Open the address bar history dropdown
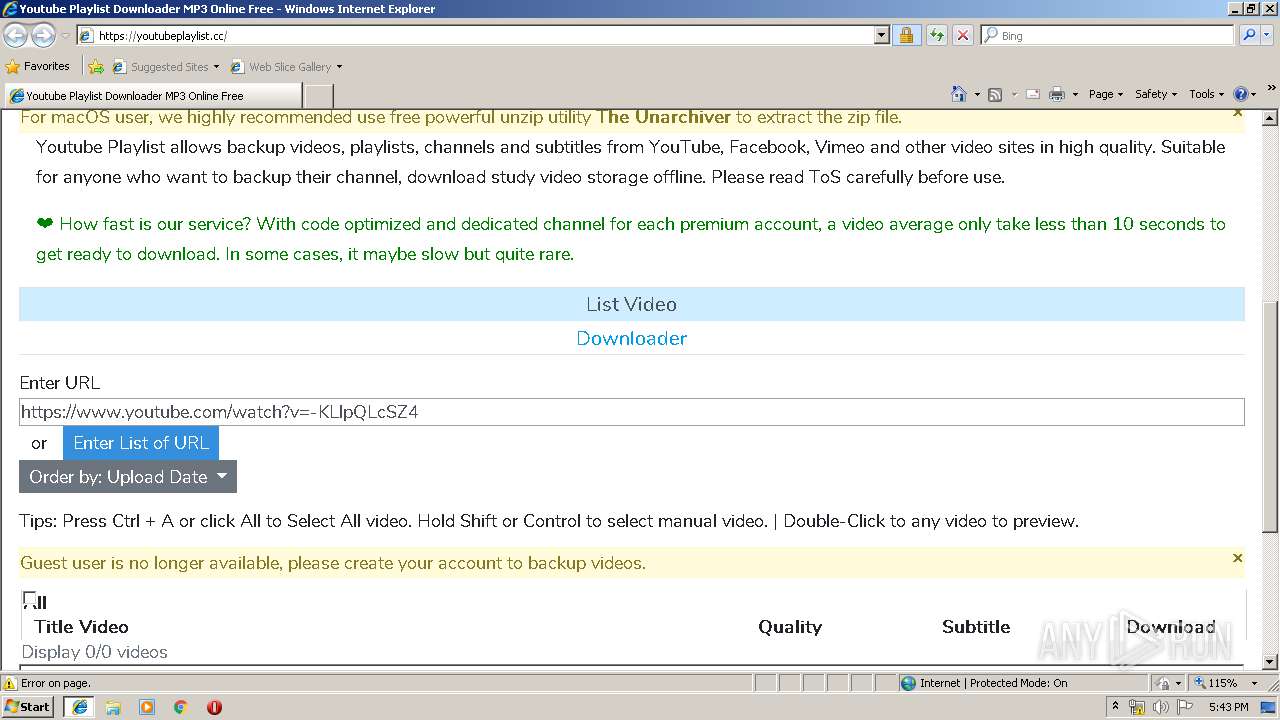This screenshot has width=1280, height=720. (881, 35)
